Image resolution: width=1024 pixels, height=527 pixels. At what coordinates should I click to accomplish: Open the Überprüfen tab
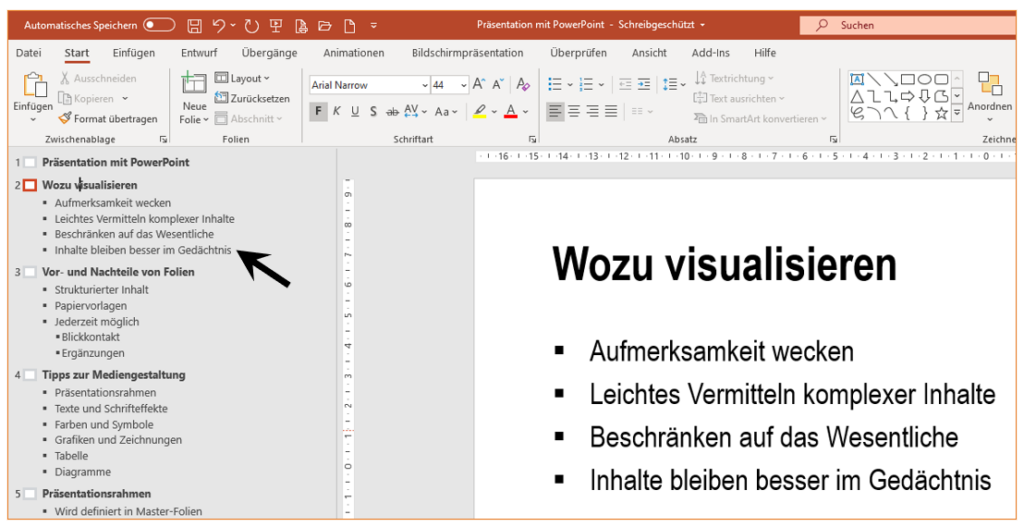(x=579, y=53)
